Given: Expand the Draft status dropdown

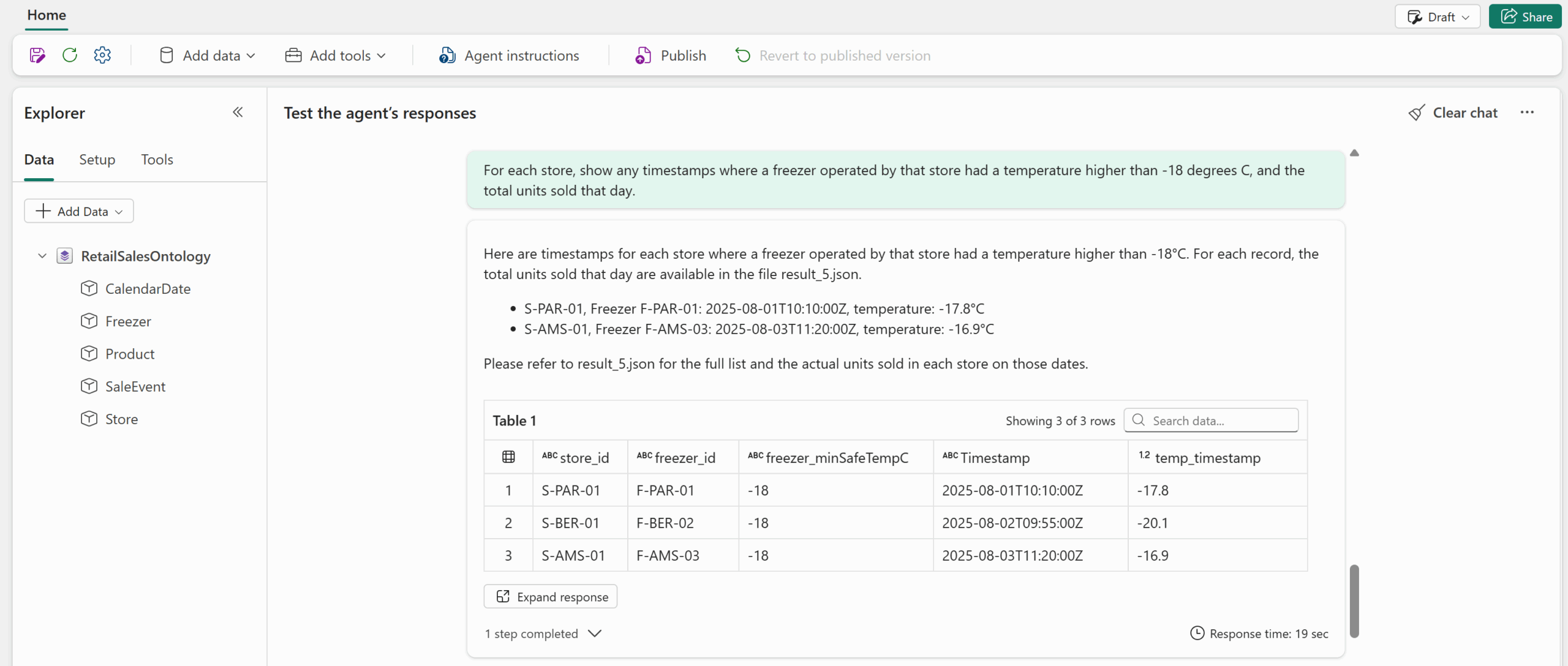Looking at the screenshot, I should tap(1437, 17).
